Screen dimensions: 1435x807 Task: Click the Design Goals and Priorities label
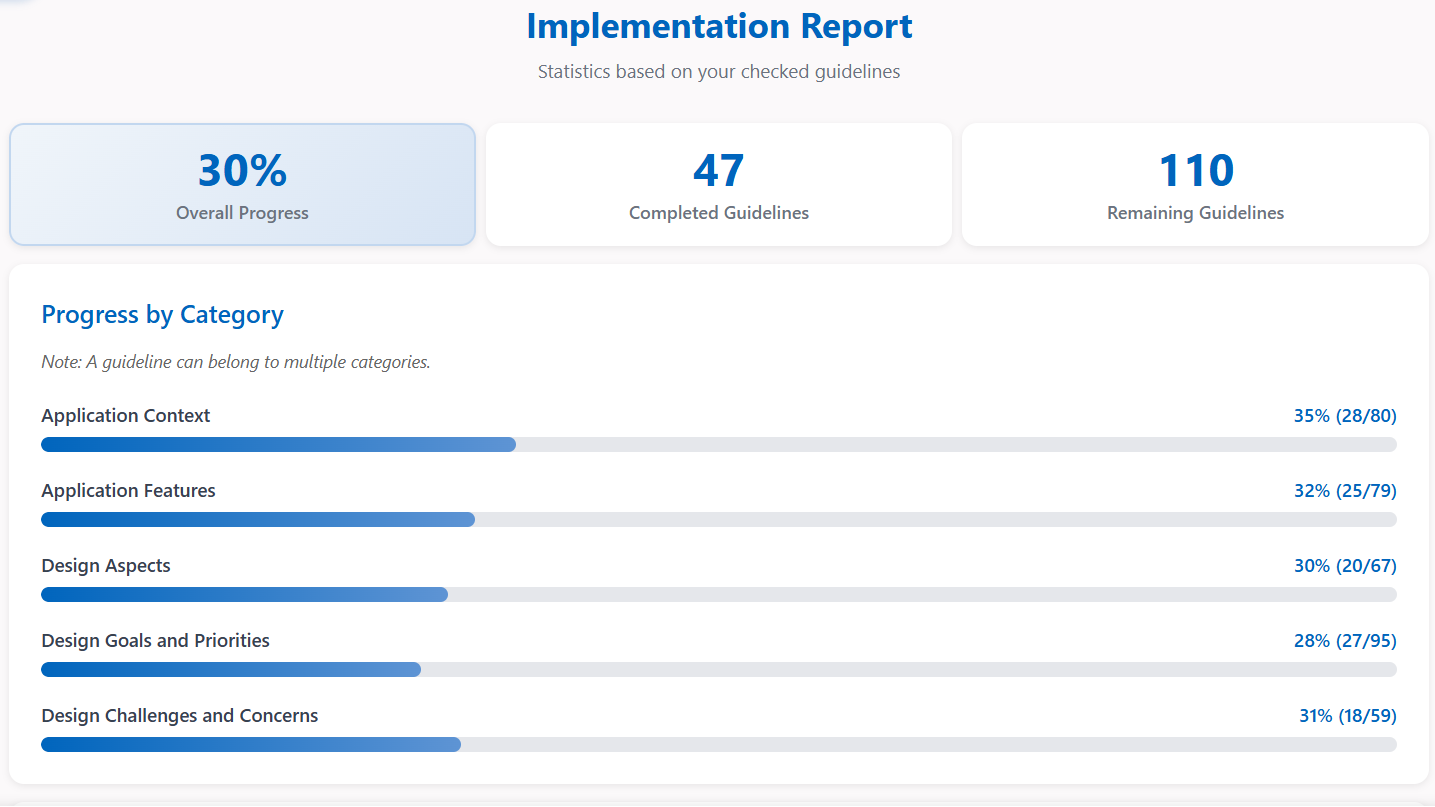tap(156, 641)
